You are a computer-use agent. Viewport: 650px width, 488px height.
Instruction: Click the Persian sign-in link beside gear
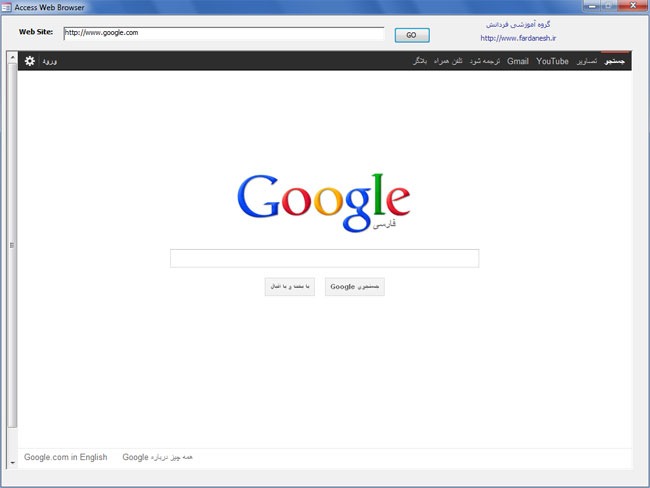point(49,61)
